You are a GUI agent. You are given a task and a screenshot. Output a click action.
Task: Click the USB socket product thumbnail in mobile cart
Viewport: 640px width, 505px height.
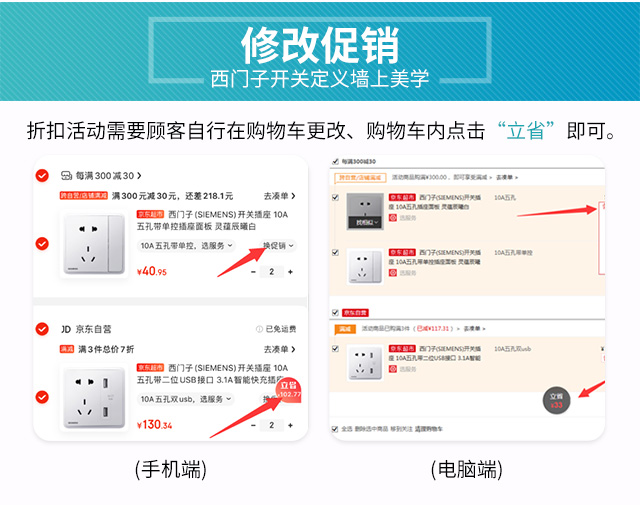94,398
